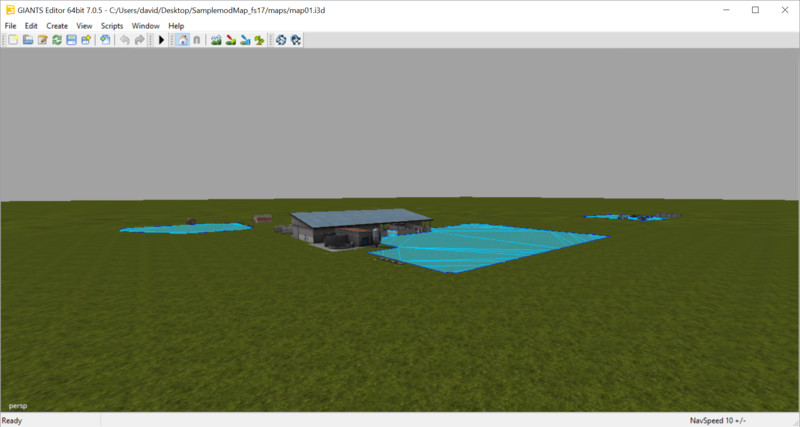Click the green Reload file icon
This screenshot has height=427, width=800.
click(57, 40)
